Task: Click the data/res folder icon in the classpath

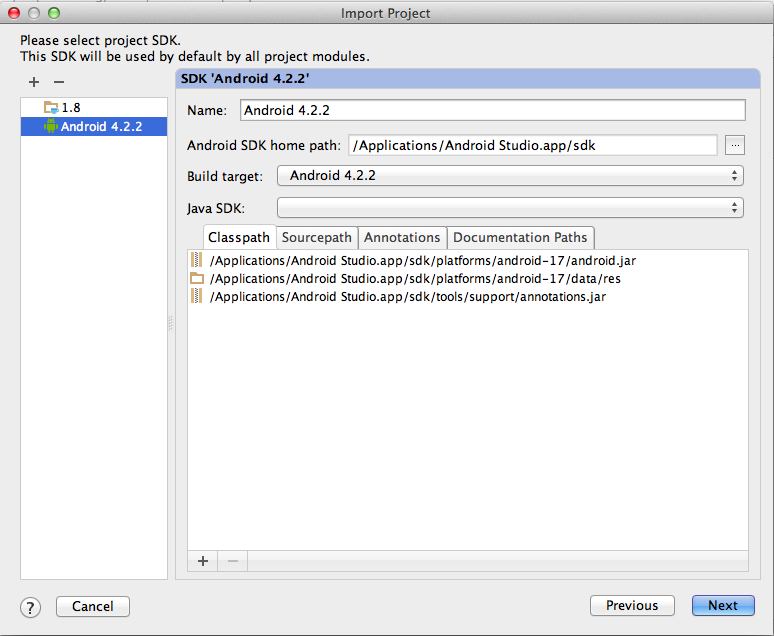Action: click(197, 278)
